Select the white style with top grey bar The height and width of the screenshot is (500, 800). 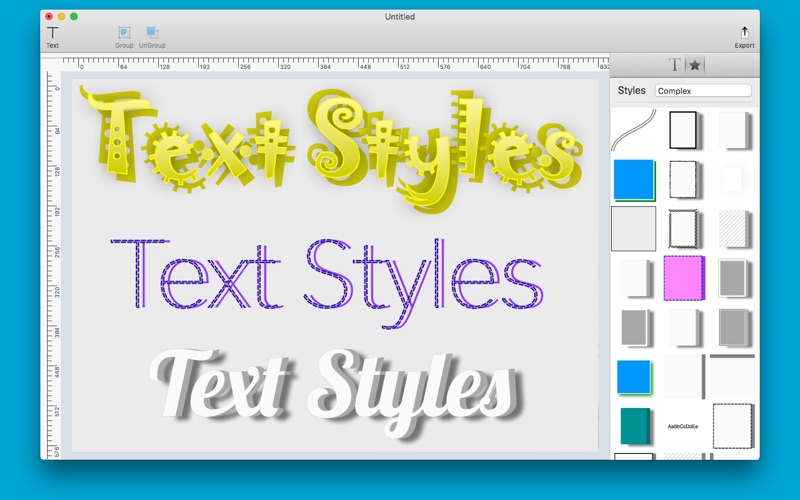pyautogui.click(x=732, y=375)
